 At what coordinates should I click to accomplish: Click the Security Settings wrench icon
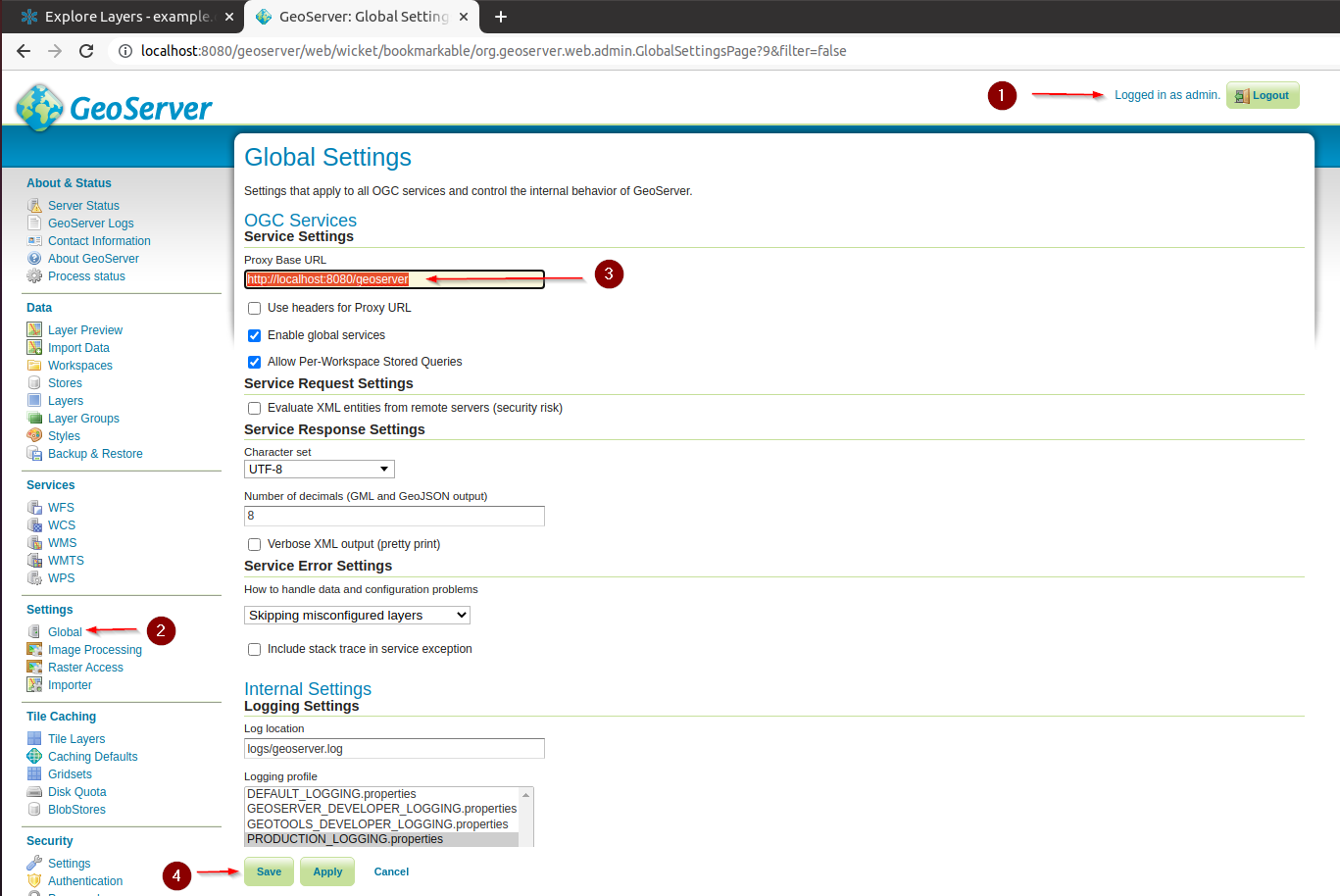tap(34, 864)
